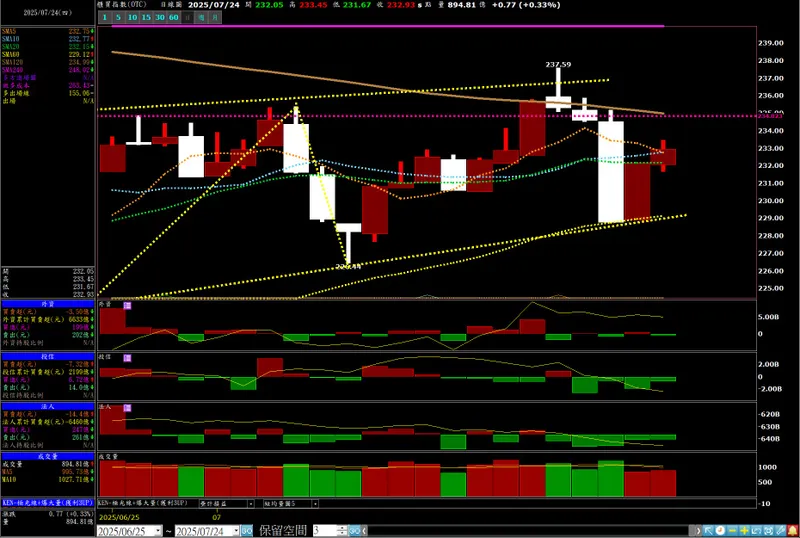Click the horizontal chart scrollbar track
The image size is (800, 538).
tap(528, 531)
